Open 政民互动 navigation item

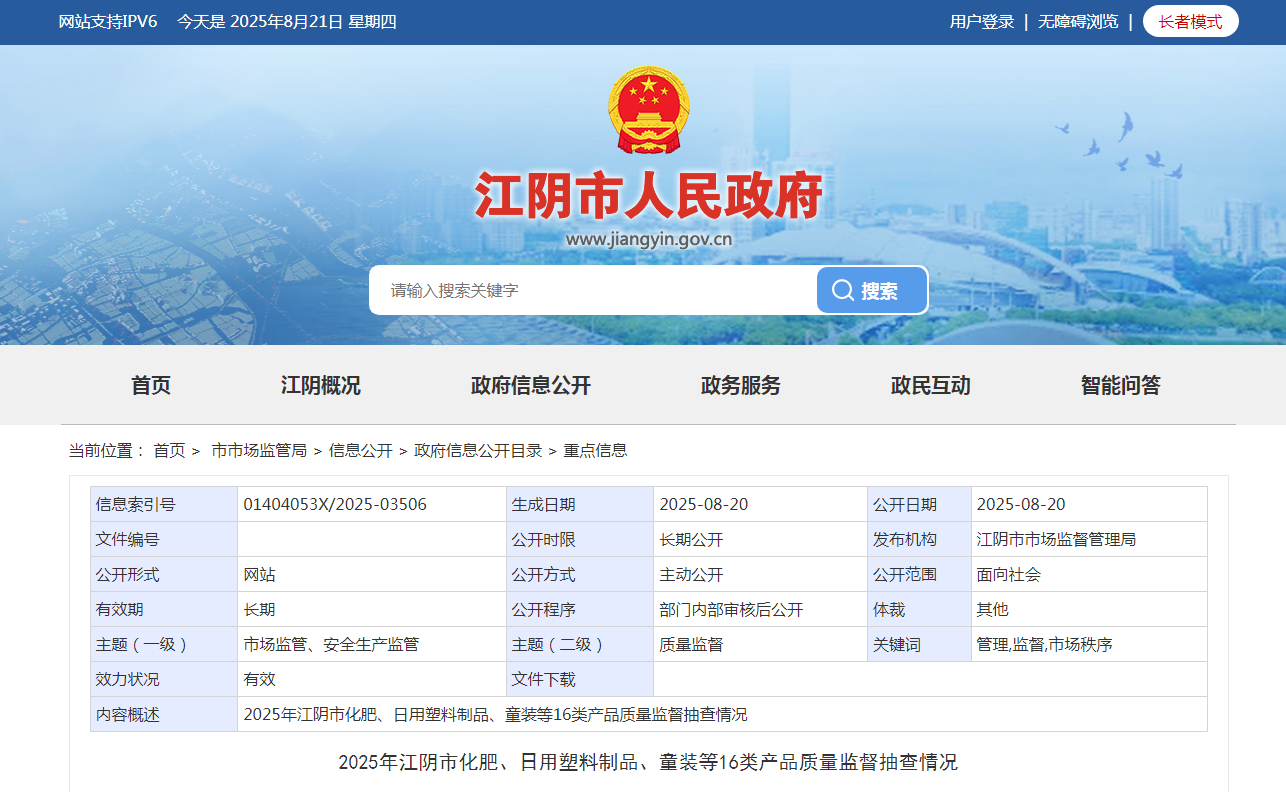[x=931, y=385]
